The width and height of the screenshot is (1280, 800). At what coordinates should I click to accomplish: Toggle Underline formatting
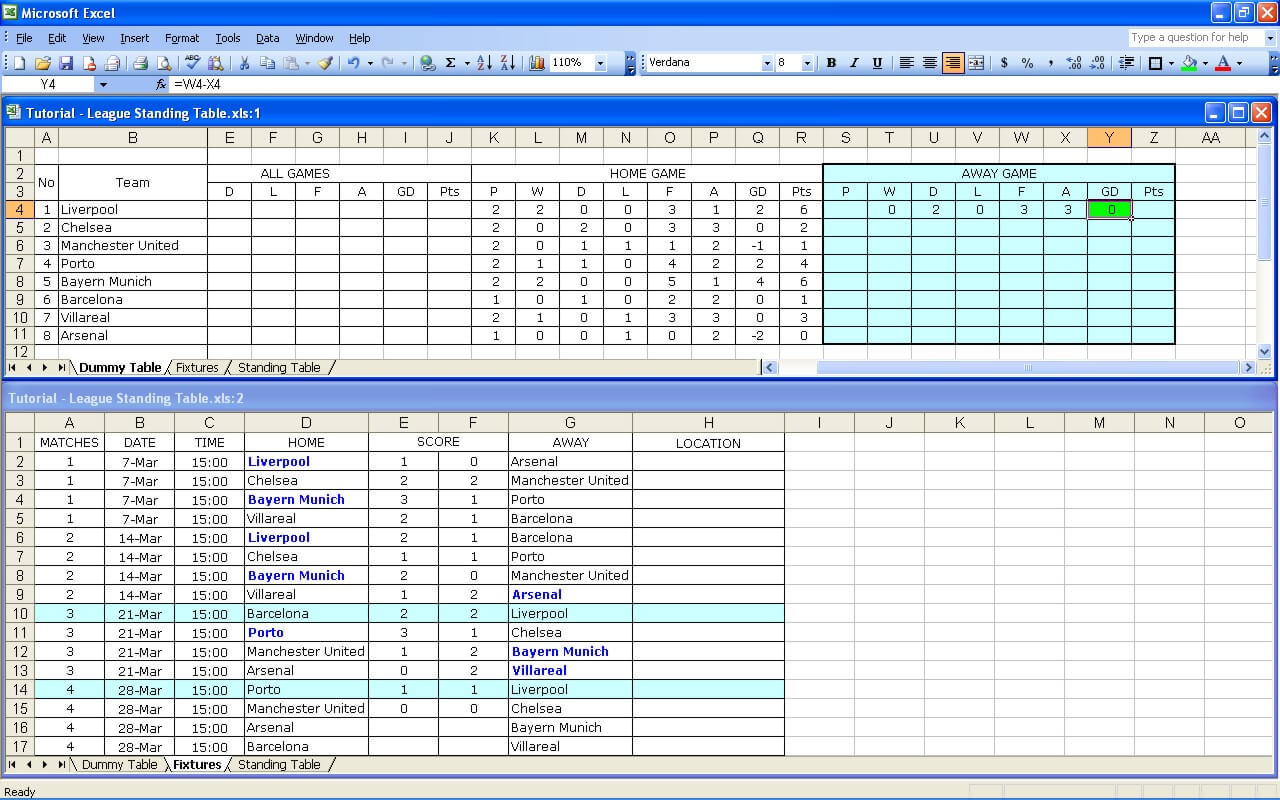coord(877,63)
